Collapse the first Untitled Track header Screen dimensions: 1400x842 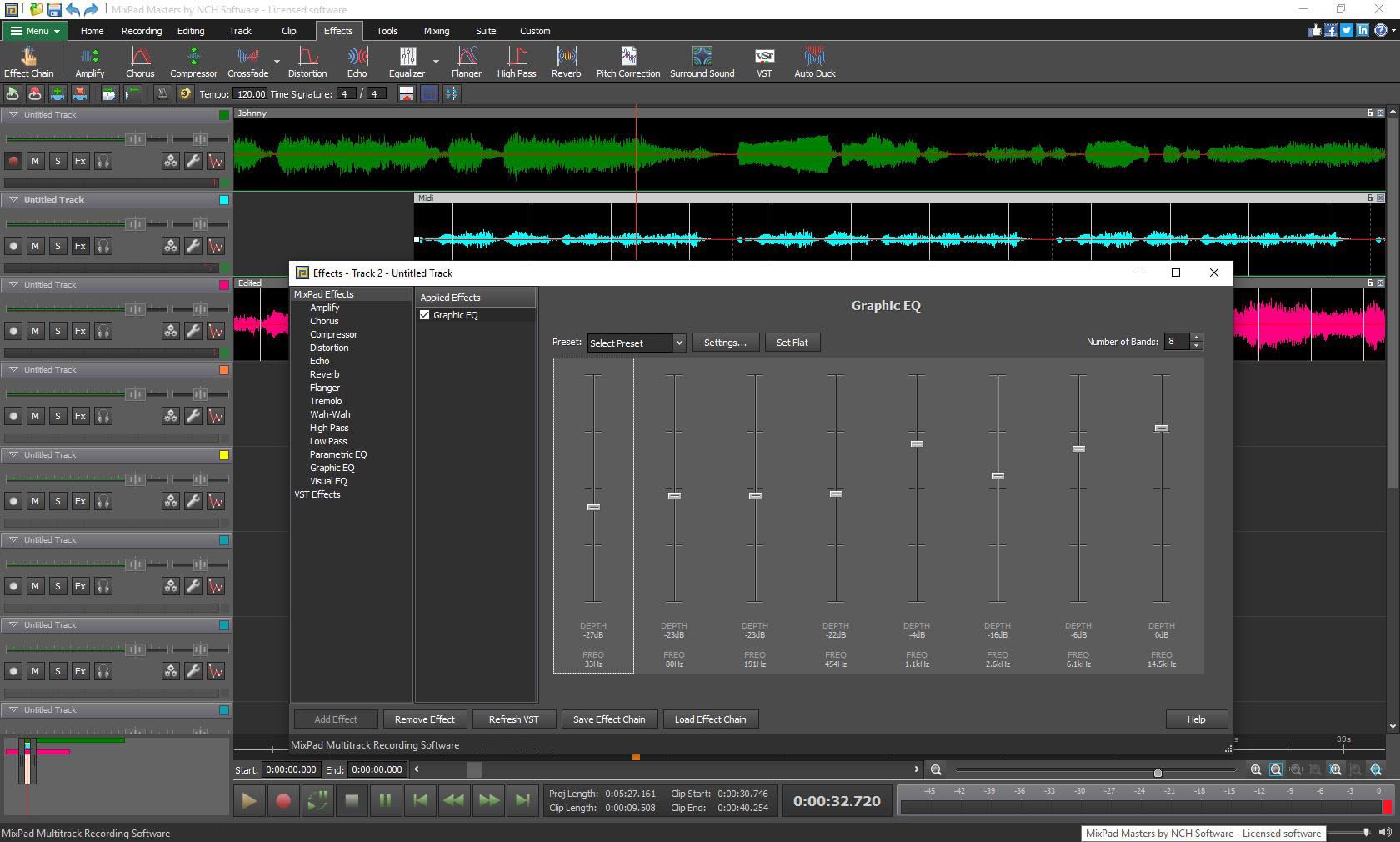[x=12, y=114]
